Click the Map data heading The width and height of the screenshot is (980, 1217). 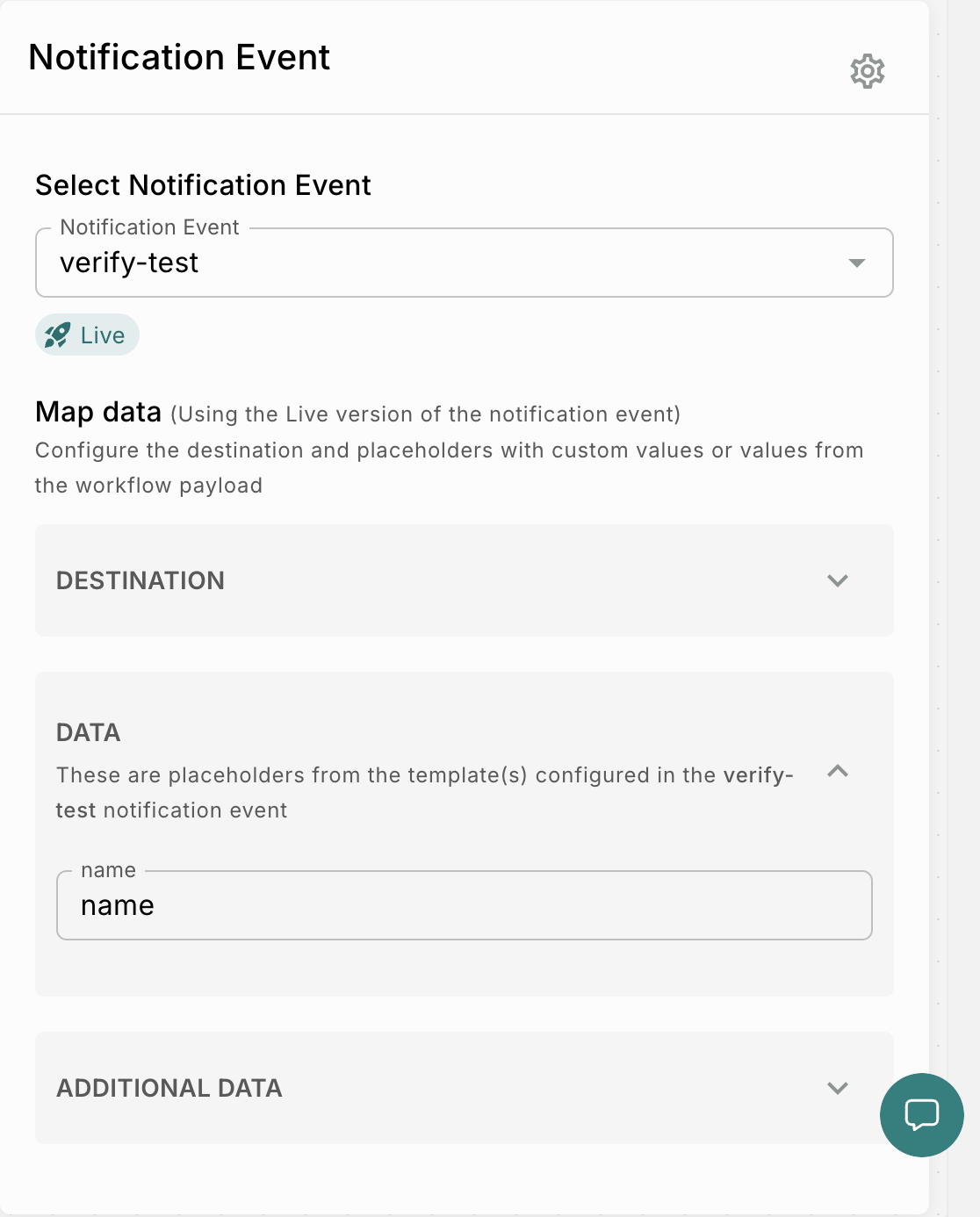[98, 412]
